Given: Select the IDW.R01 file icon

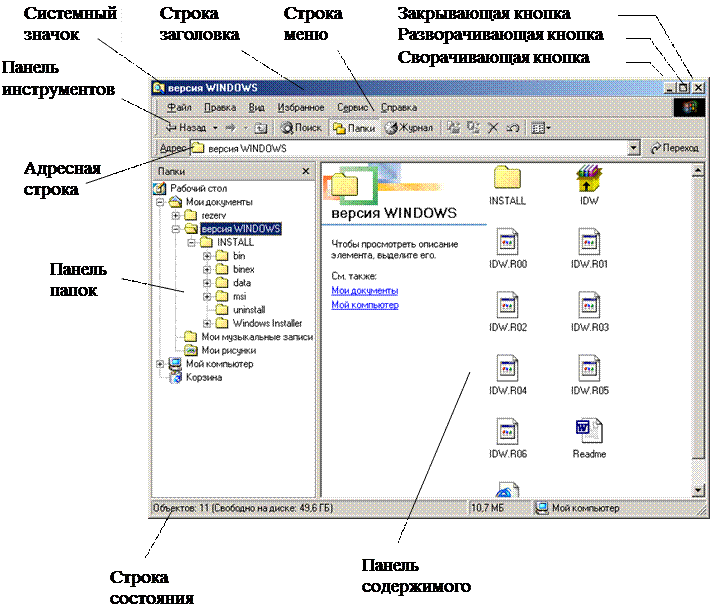Looking at the screenshot, I should click(x=589, y=241).
